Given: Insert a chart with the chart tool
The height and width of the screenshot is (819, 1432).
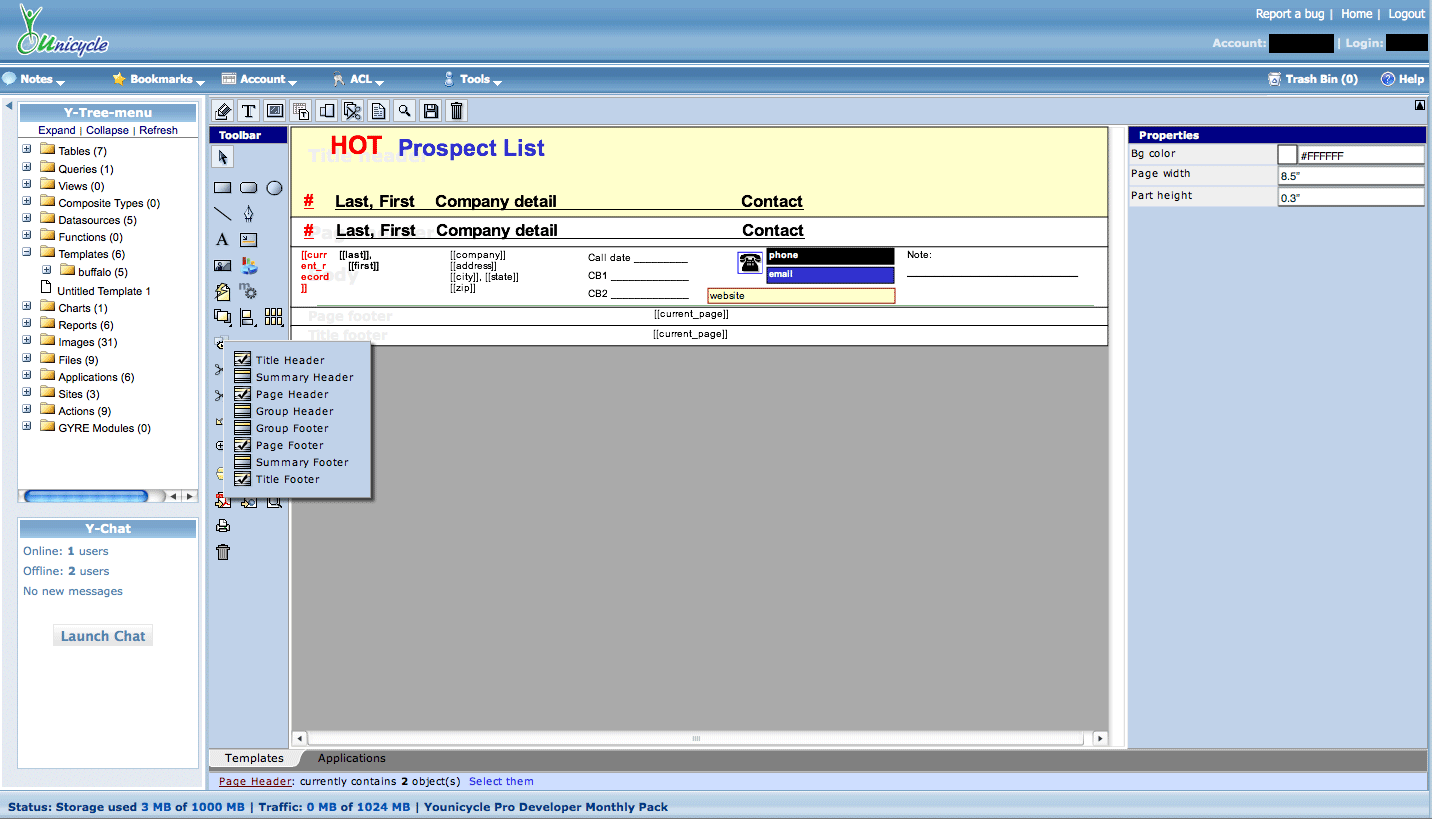Looking at the screenshot, I should point(249,266).
